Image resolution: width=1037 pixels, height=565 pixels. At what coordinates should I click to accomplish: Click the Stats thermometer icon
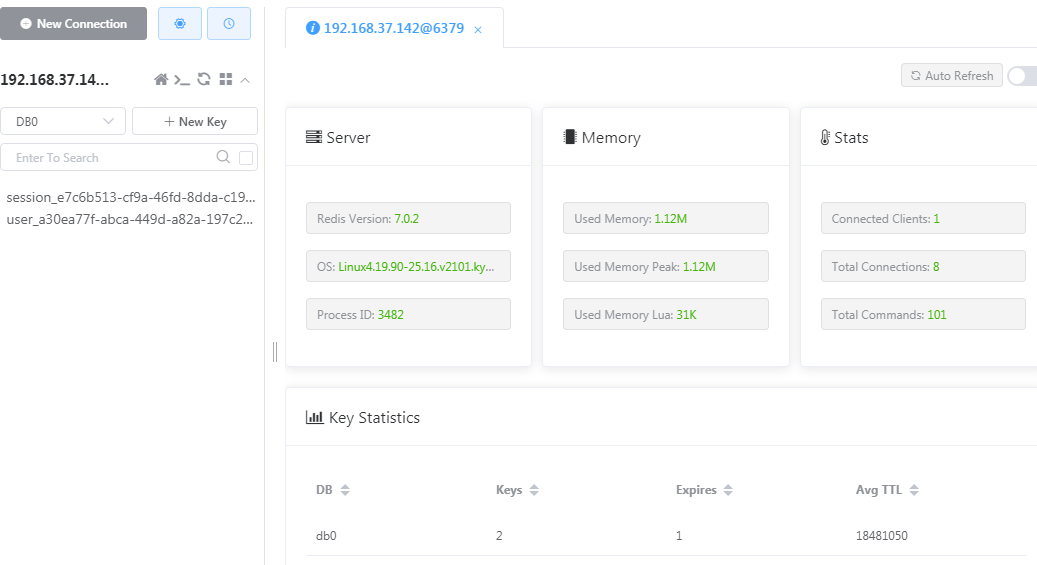pos(825,137)
